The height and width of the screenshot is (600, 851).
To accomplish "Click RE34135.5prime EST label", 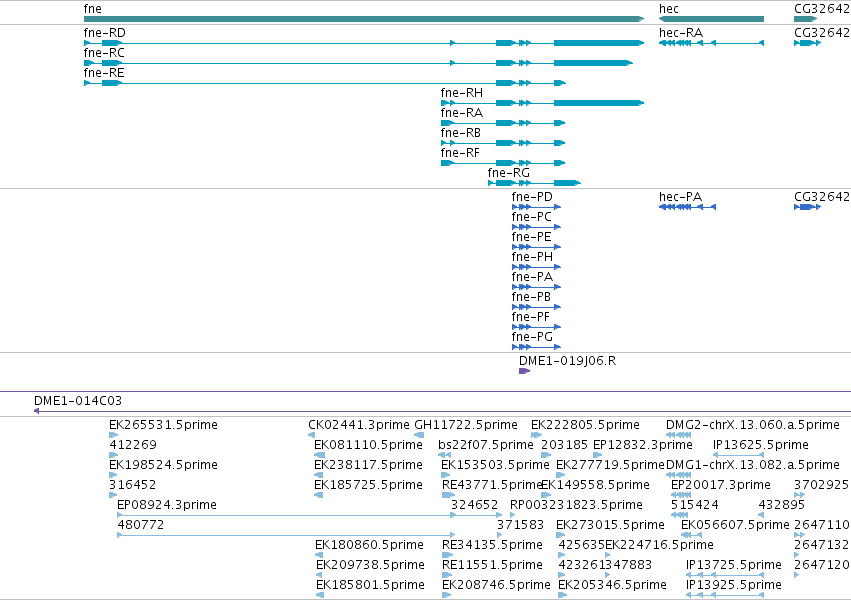I will click(x=493, y=545).
